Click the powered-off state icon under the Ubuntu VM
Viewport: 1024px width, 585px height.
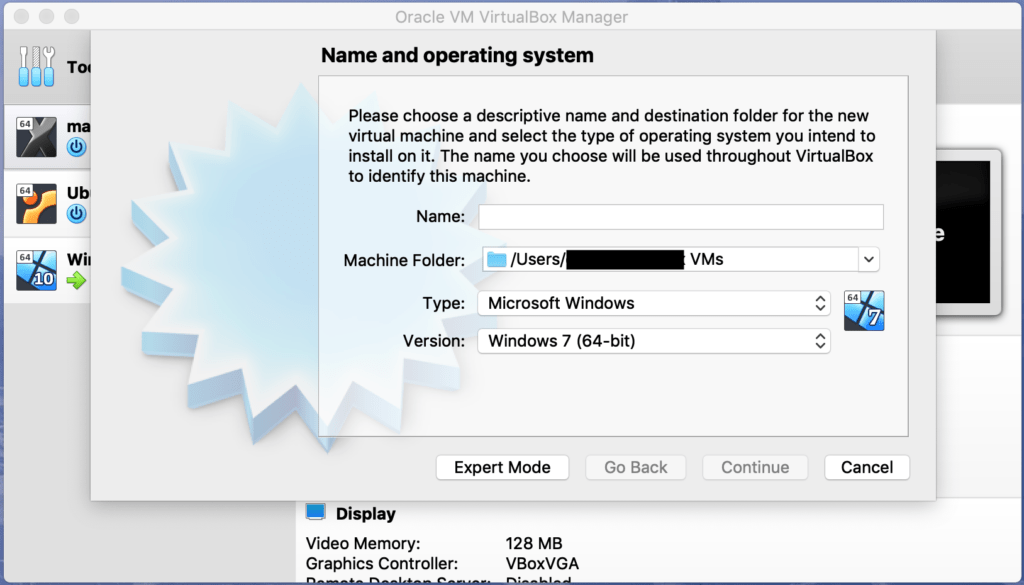76,213
